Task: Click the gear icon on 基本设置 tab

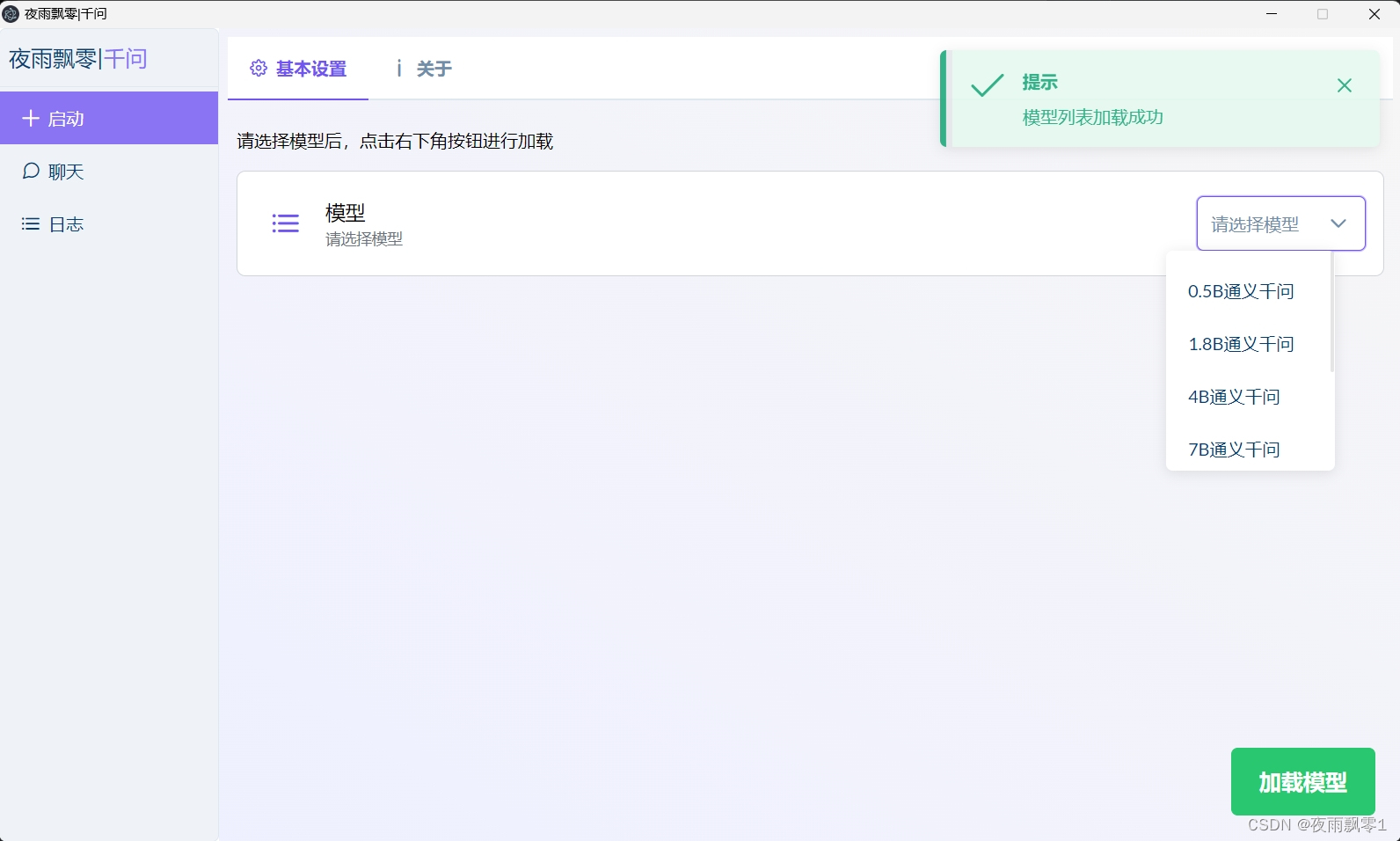Action: 259,69
